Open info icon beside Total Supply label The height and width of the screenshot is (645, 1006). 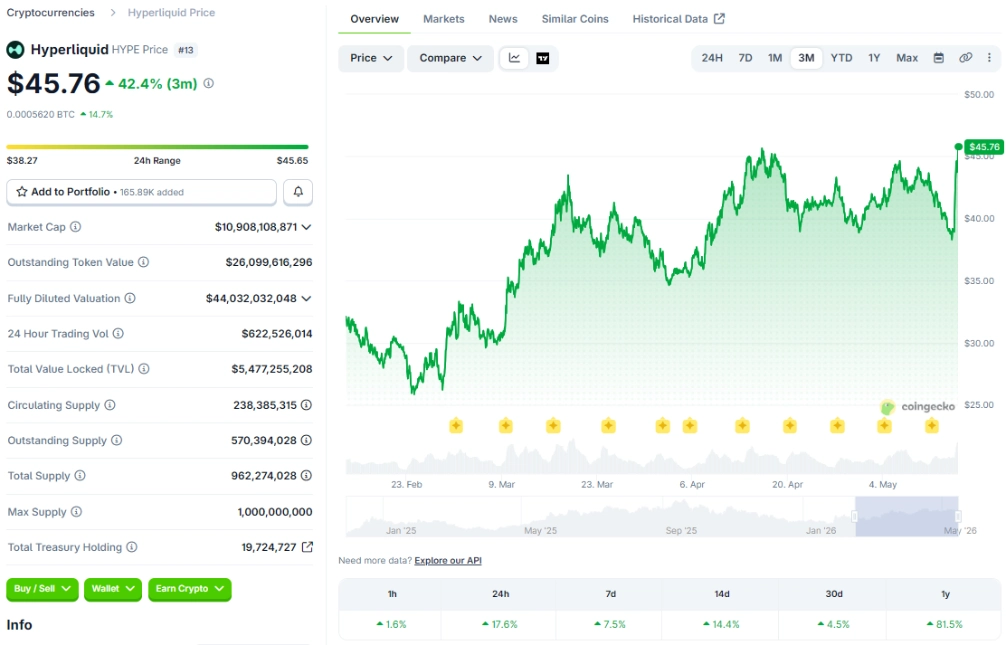click(80, 476)
